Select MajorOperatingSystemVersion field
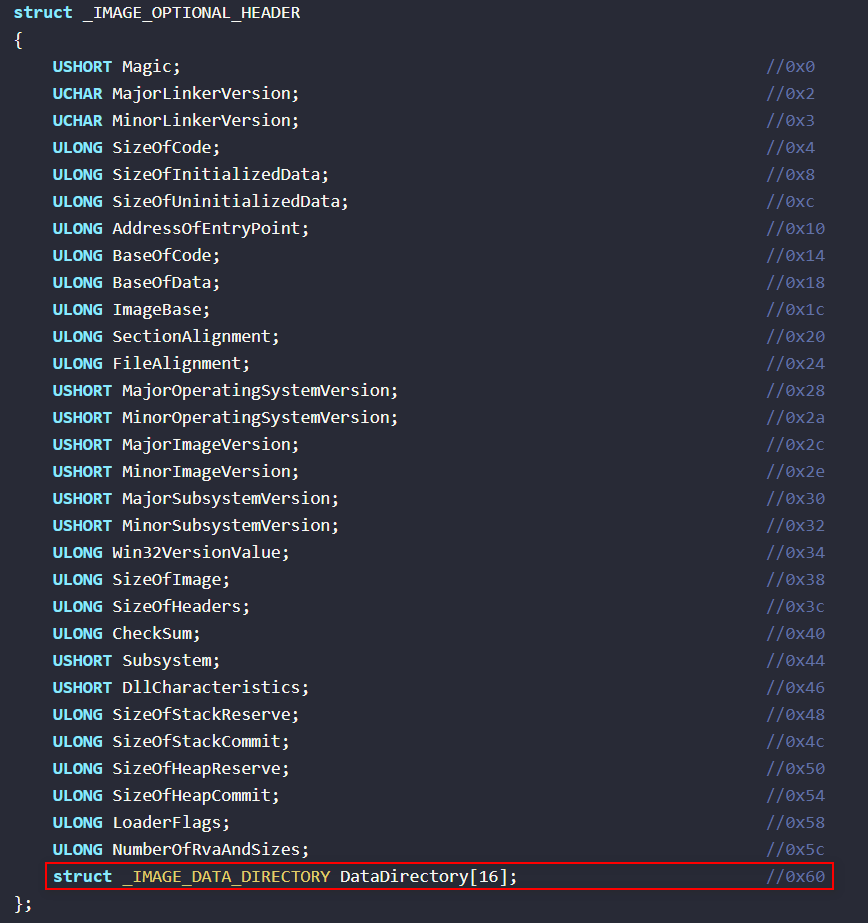Screen dimensions: 868x923 (260, 391)
